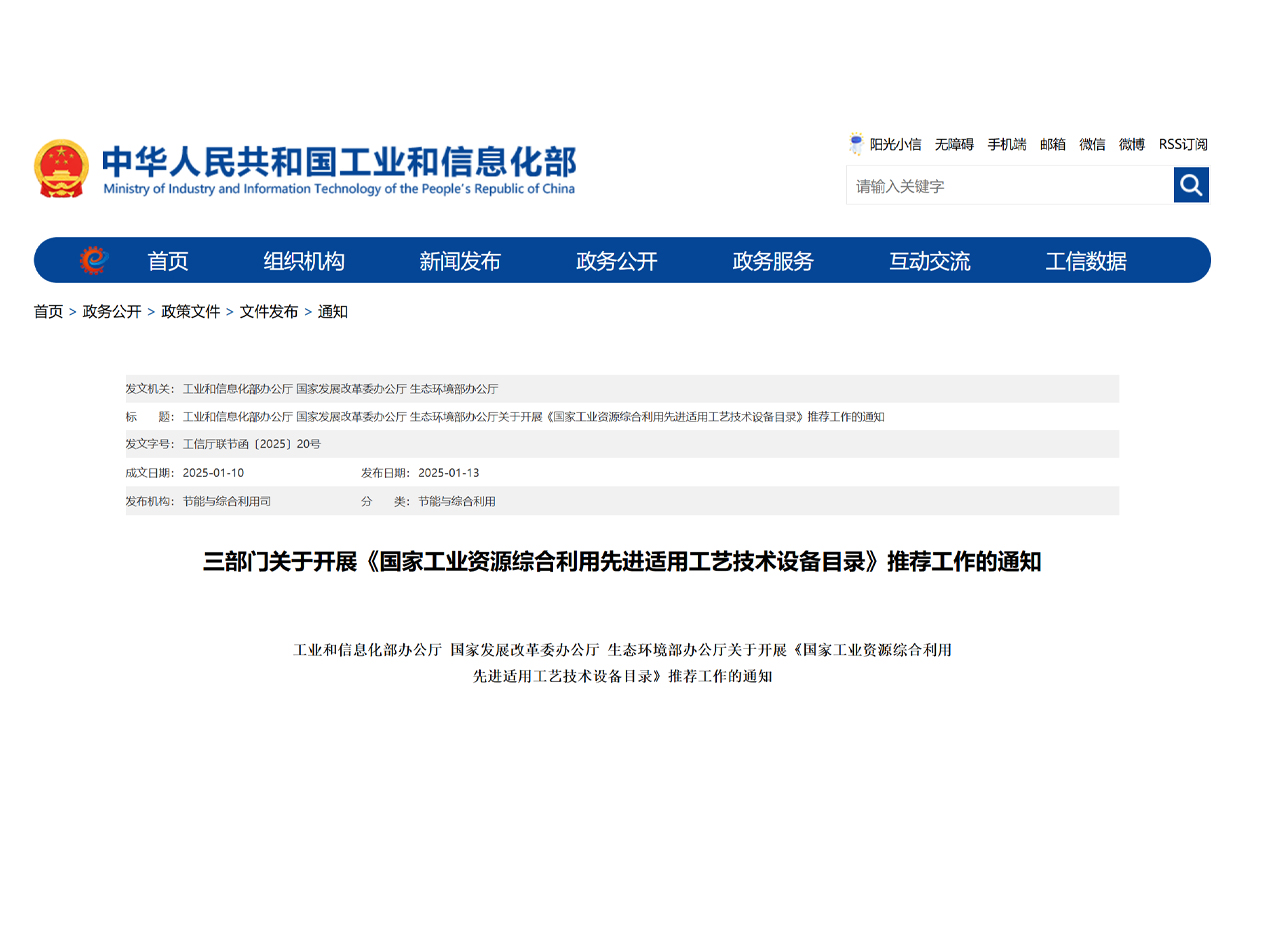Go to 首页 in main navigation
1276x930 pixels.
[168, 261]
